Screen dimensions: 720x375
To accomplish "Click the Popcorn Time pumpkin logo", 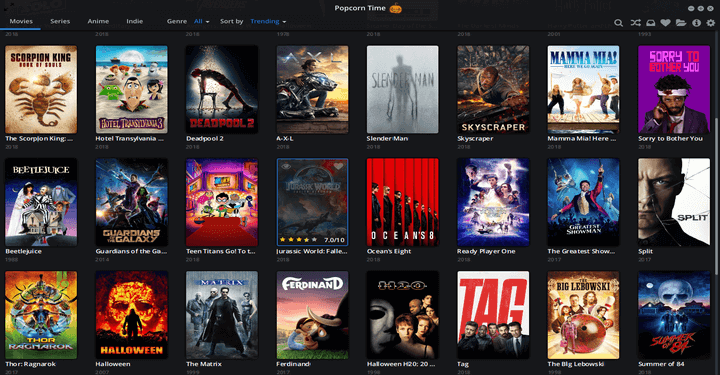I will point(395,8).
